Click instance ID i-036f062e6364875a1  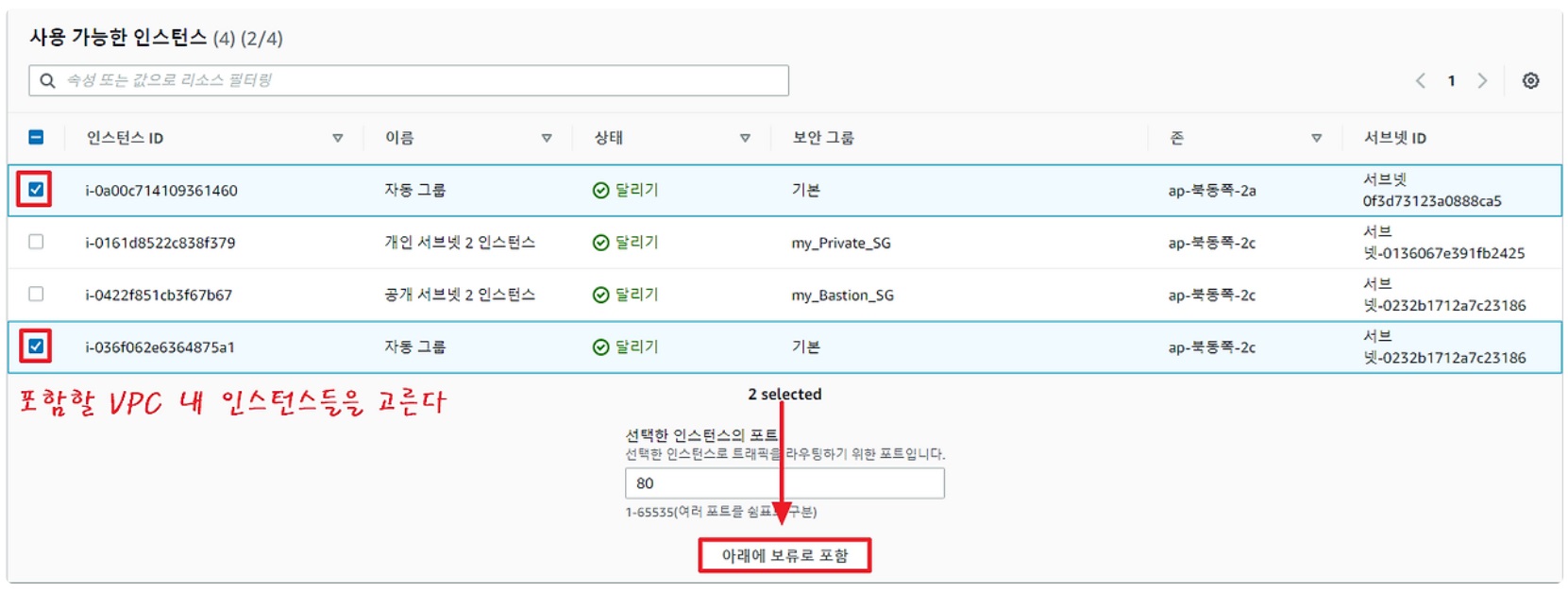click(160, 347)
